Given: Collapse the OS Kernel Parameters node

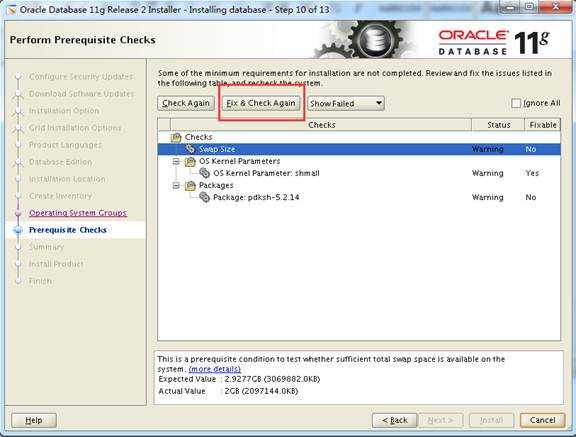Looking at the screenshot, I should tap(176, 161).
